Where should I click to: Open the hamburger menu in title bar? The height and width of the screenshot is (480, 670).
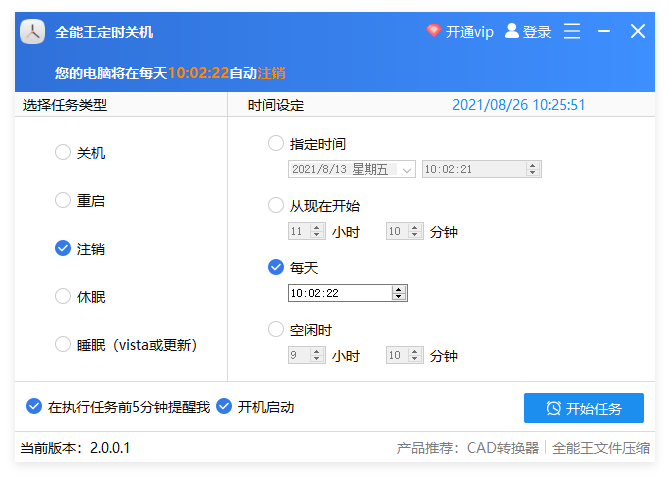click(x=572, y=31)
